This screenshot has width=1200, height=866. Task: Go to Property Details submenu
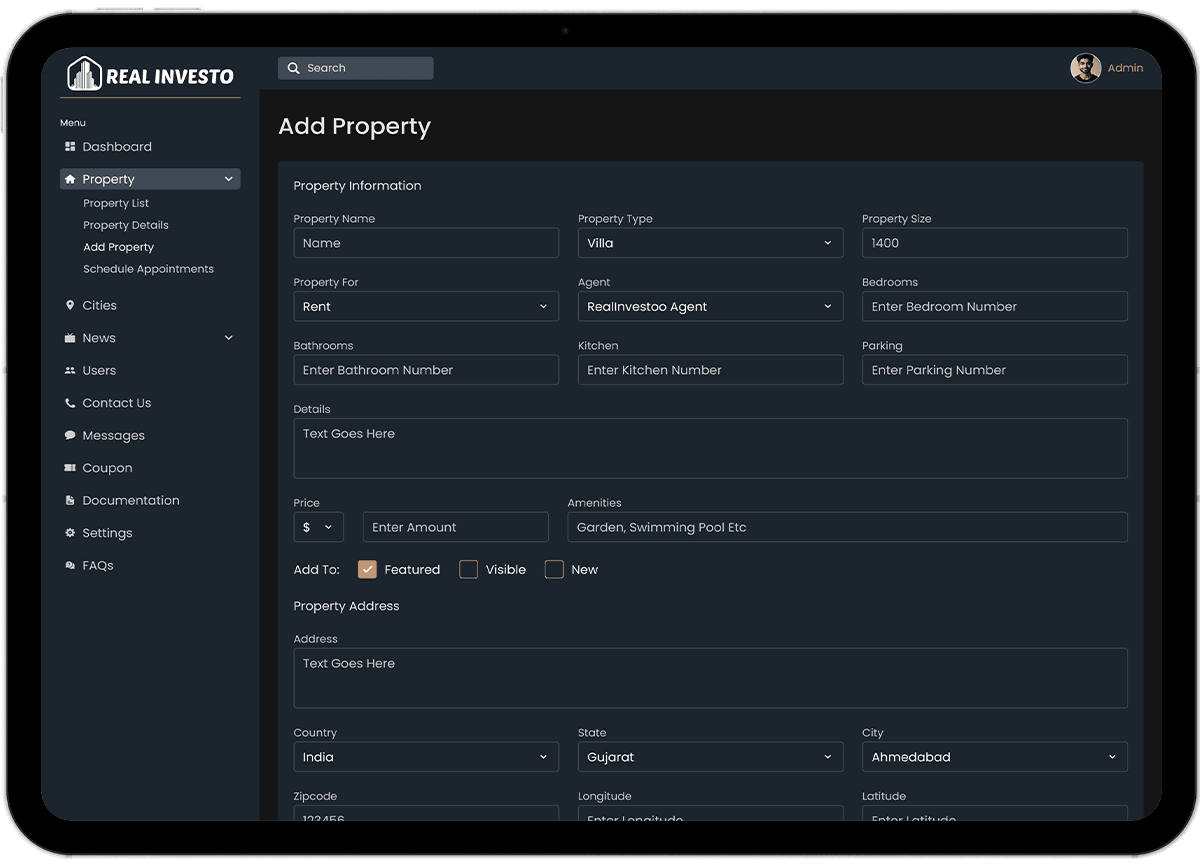tap(126, 225)
